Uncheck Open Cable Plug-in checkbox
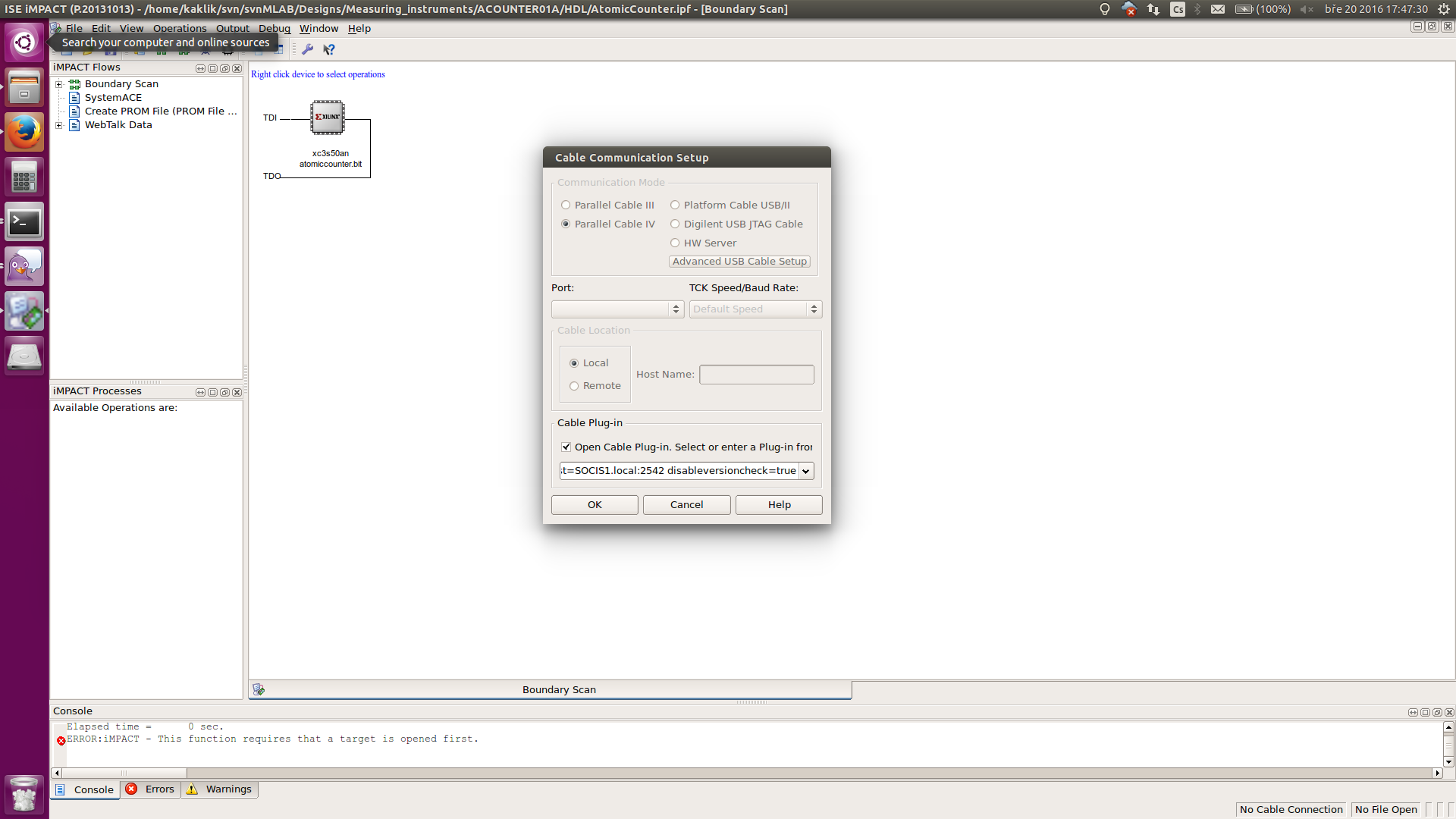Screen dimensions: 1456x819 tap(566, 447)
